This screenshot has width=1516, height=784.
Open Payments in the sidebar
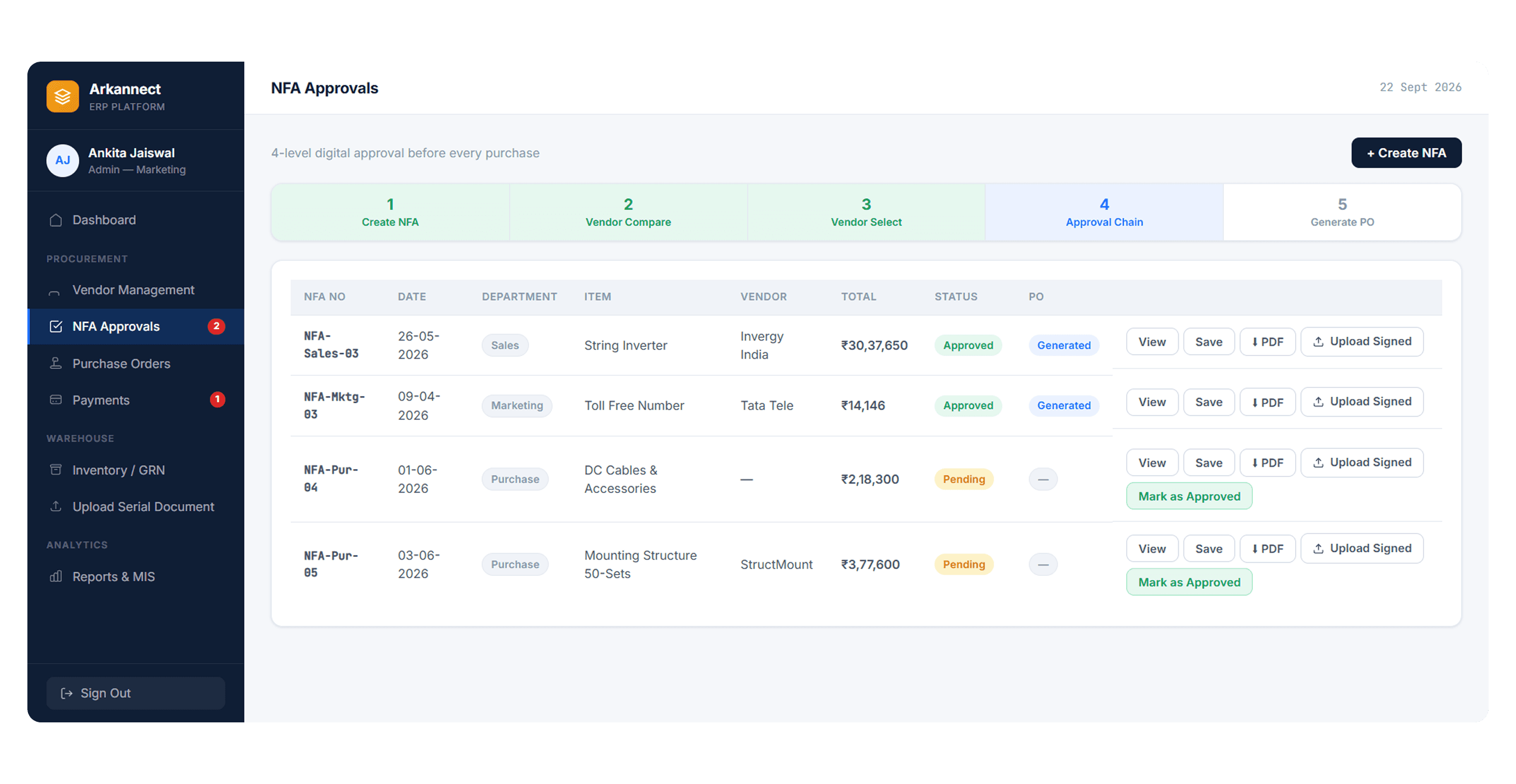[136, 400]
